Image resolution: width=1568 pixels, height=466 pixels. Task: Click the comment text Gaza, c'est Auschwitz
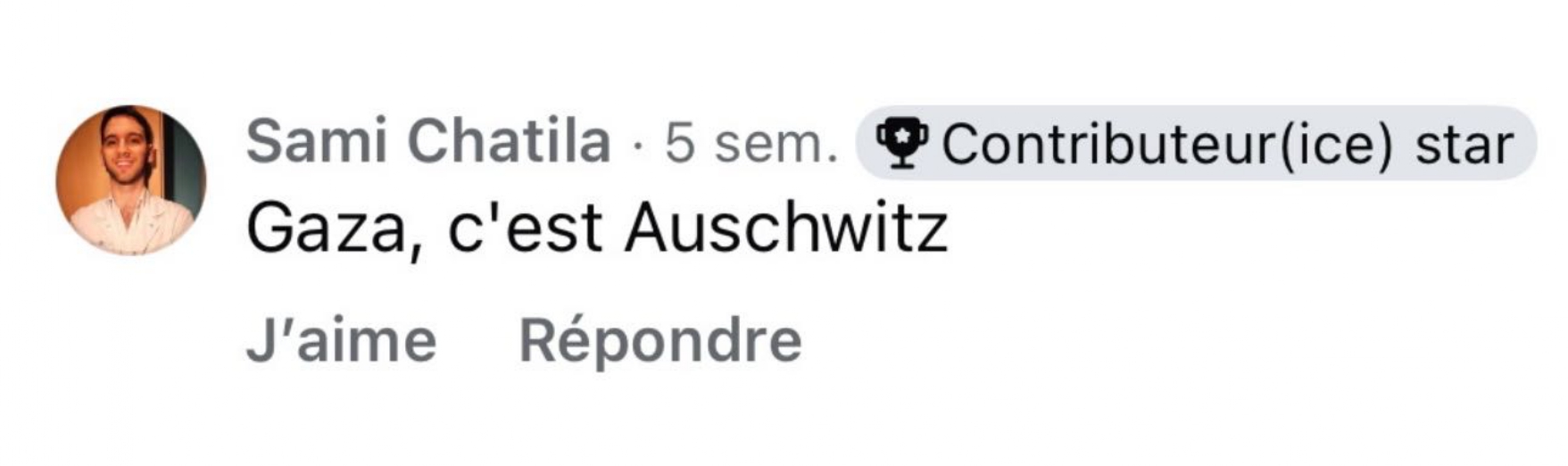(x=596, y=229)
